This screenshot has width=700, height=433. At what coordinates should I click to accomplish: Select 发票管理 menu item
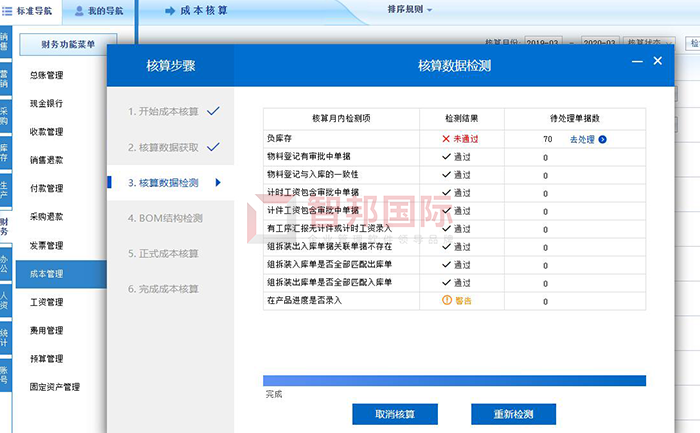click(x=46, y=246)
